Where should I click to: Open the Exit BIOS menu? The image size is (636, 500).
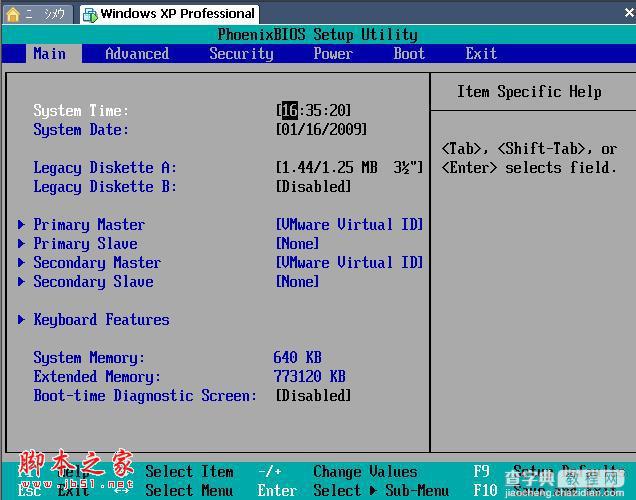[x=481, y=54]
